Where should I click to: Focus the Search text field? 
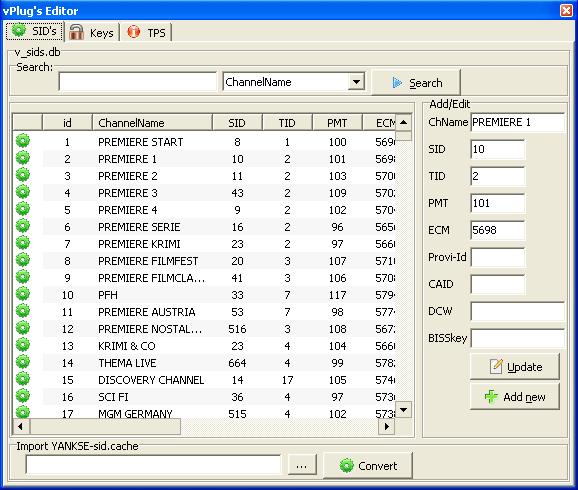(x=137, y=81)
